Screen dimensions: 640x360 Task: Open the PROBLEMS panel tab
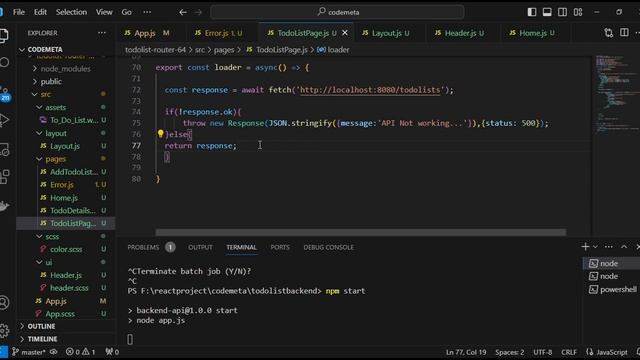[143, 247]
